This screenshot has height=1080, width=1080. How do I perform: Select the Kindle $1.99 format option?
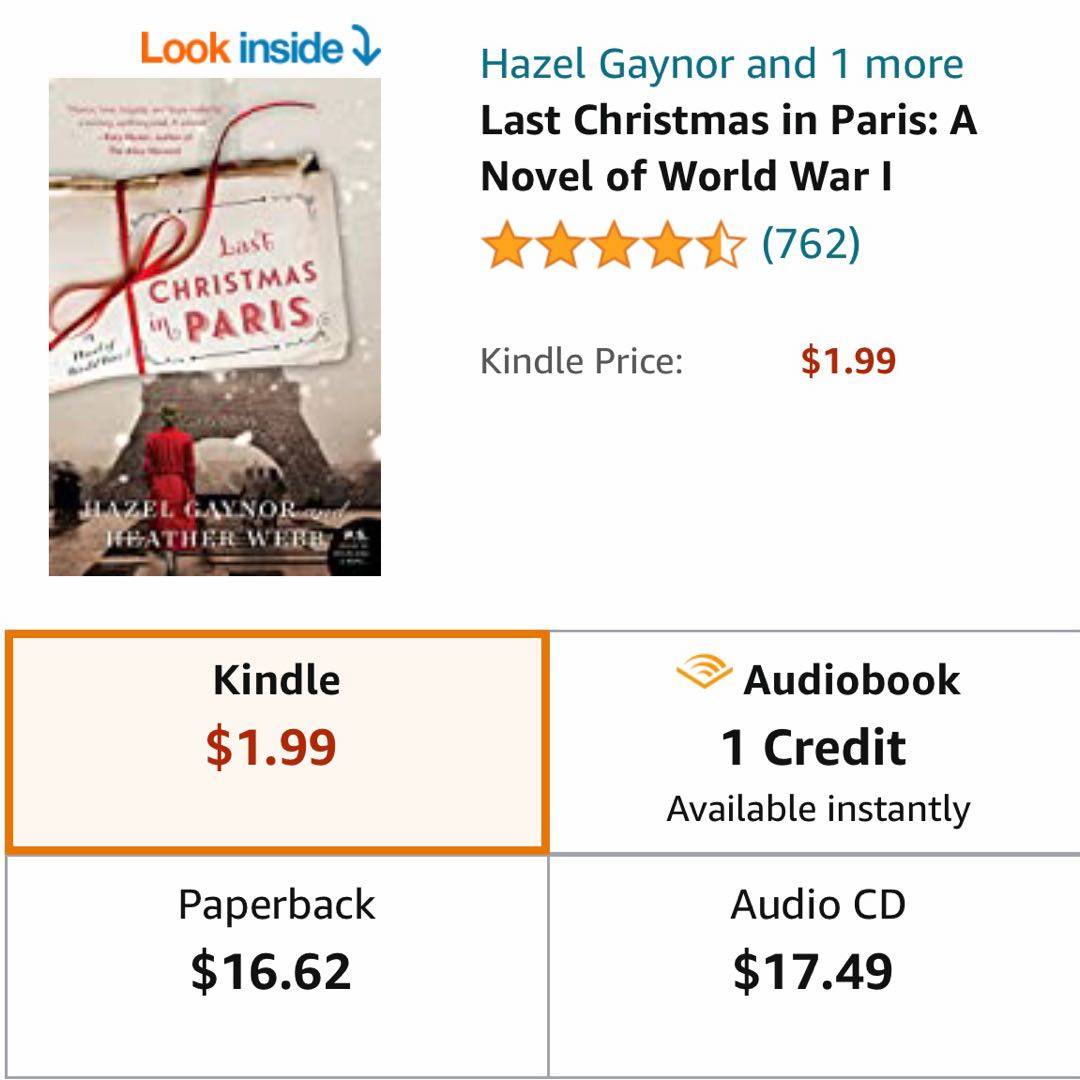pos(277,742)
